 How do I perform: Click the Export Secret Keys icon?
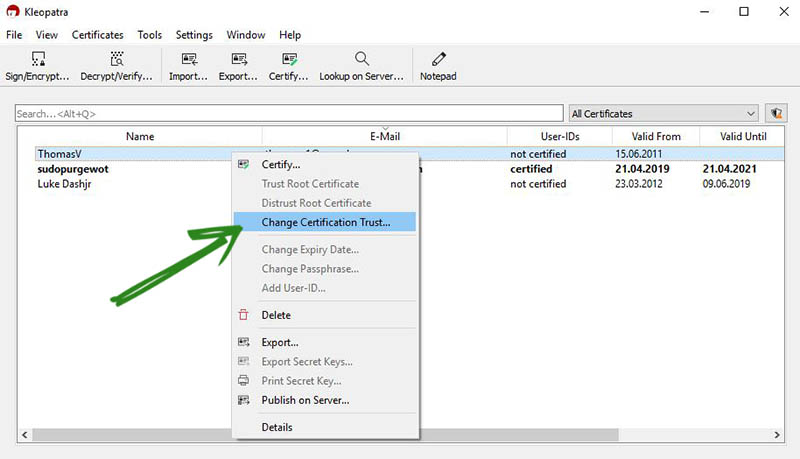coord(244,362)
